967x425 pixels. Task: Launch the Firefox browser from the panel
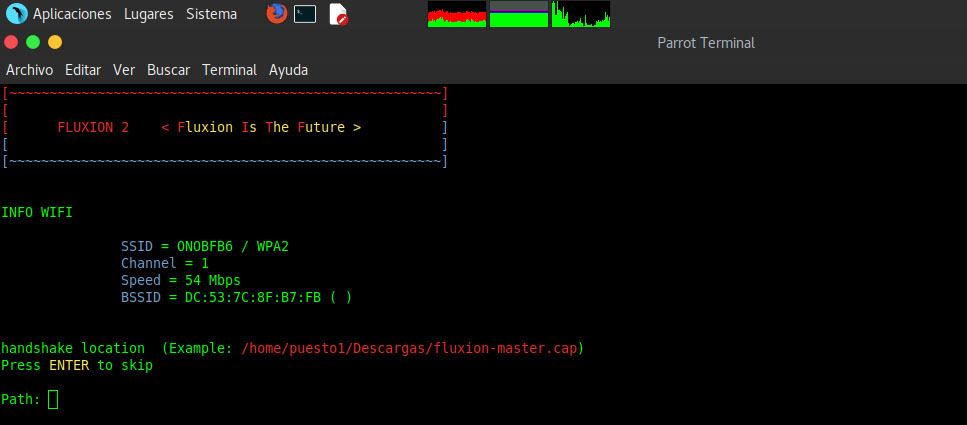[277, 14]
